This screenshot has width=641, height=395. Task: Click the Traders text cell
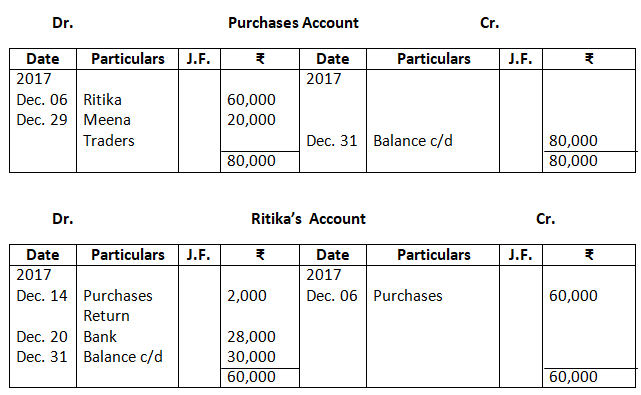[x=109, y=141]
